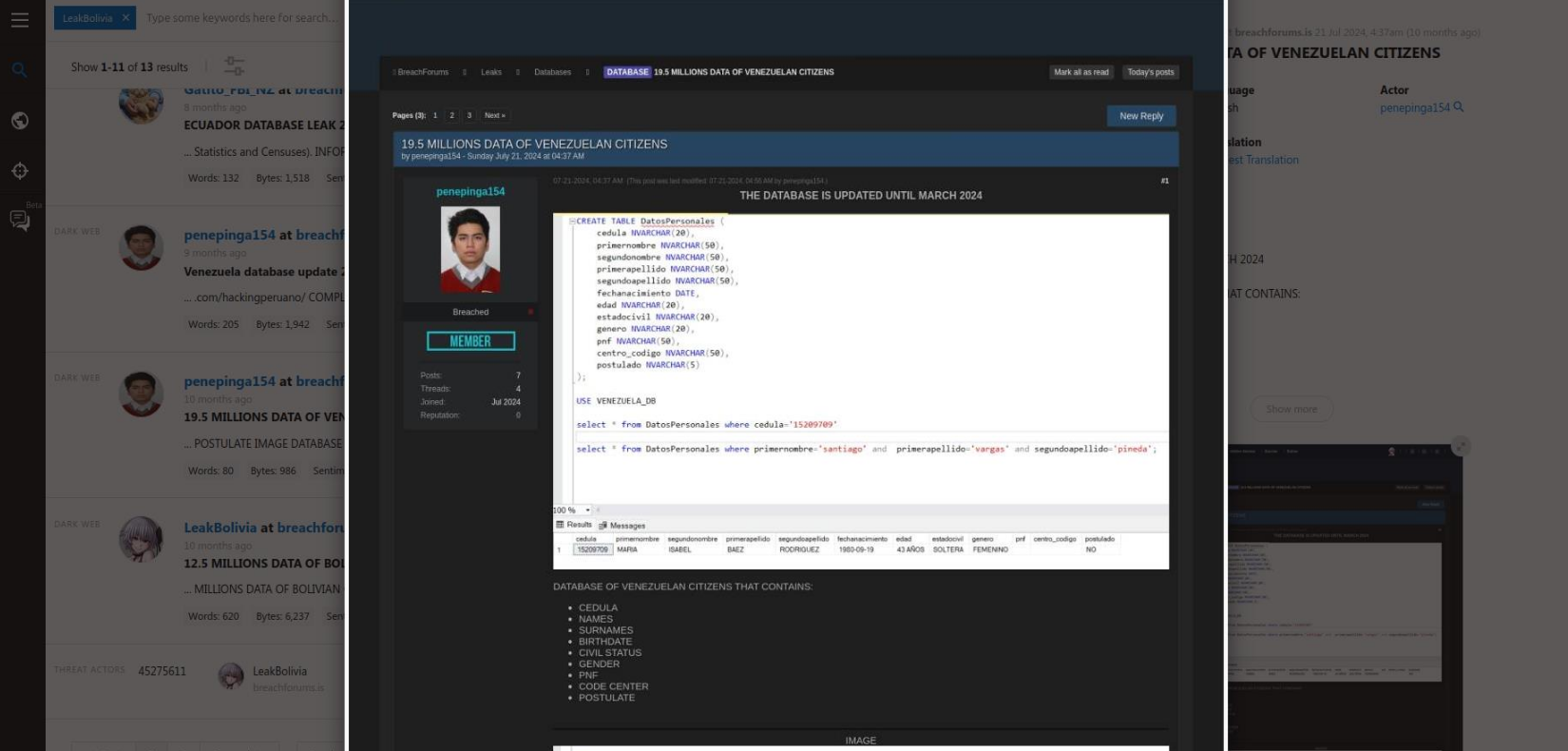Open the post screenshot thumbnail in details panel
This screenshot has width=1568, height=751.
pyautogui.click(x=1345, y=597)
